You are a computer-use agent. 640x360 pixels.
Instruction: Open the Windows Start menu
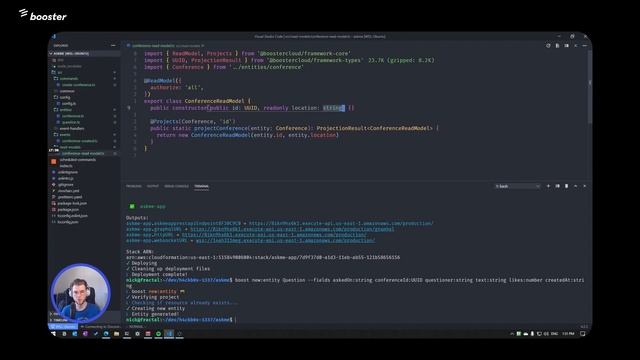tap(53, 333)
